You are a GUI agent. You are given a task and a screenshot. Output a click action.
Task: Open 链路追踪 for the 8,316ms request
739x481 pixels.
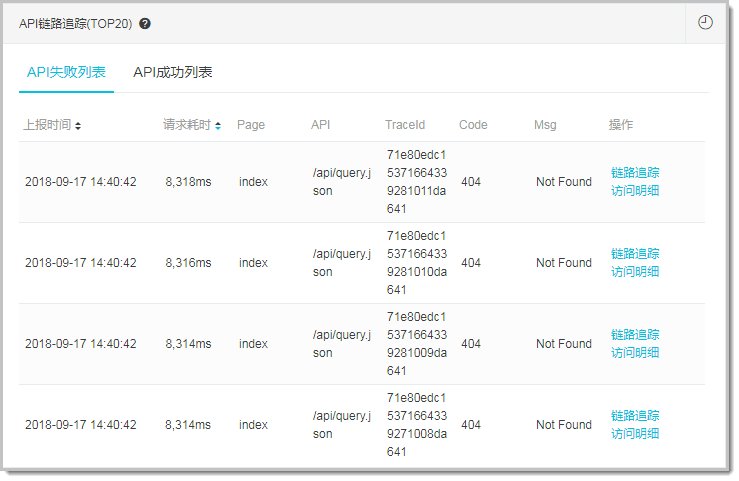tap(635, 253)
